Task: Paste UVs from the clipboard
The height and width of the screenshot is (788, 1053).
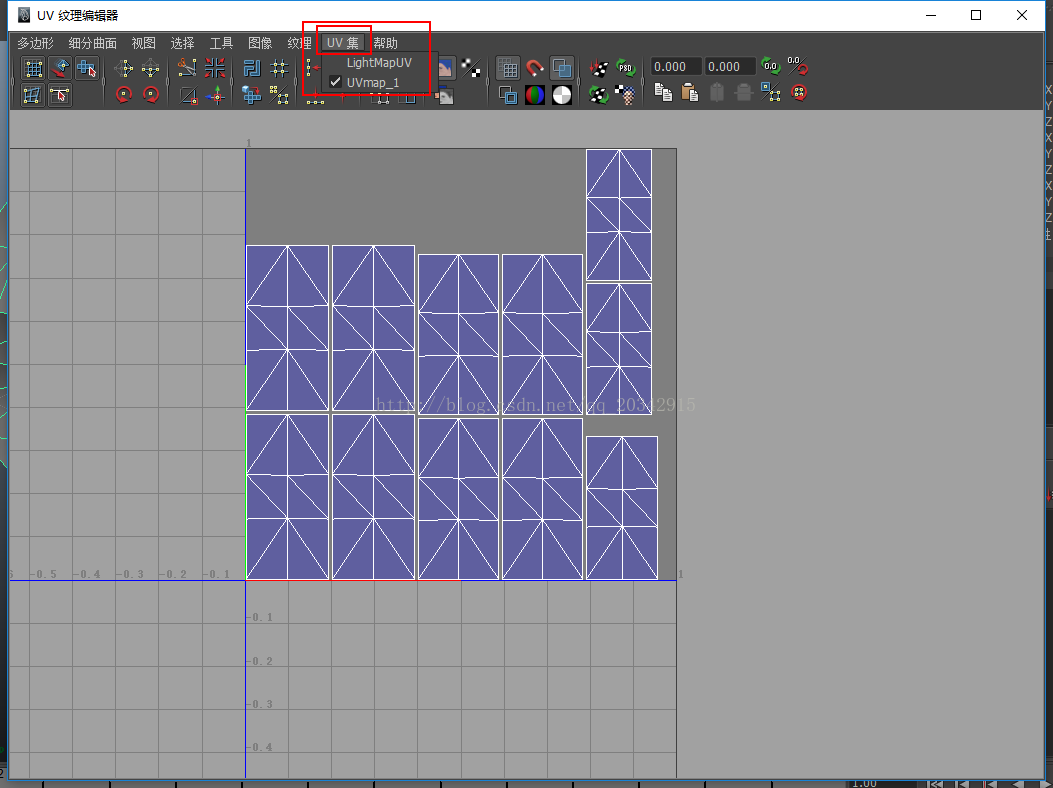Action: (x=690, y=93)
